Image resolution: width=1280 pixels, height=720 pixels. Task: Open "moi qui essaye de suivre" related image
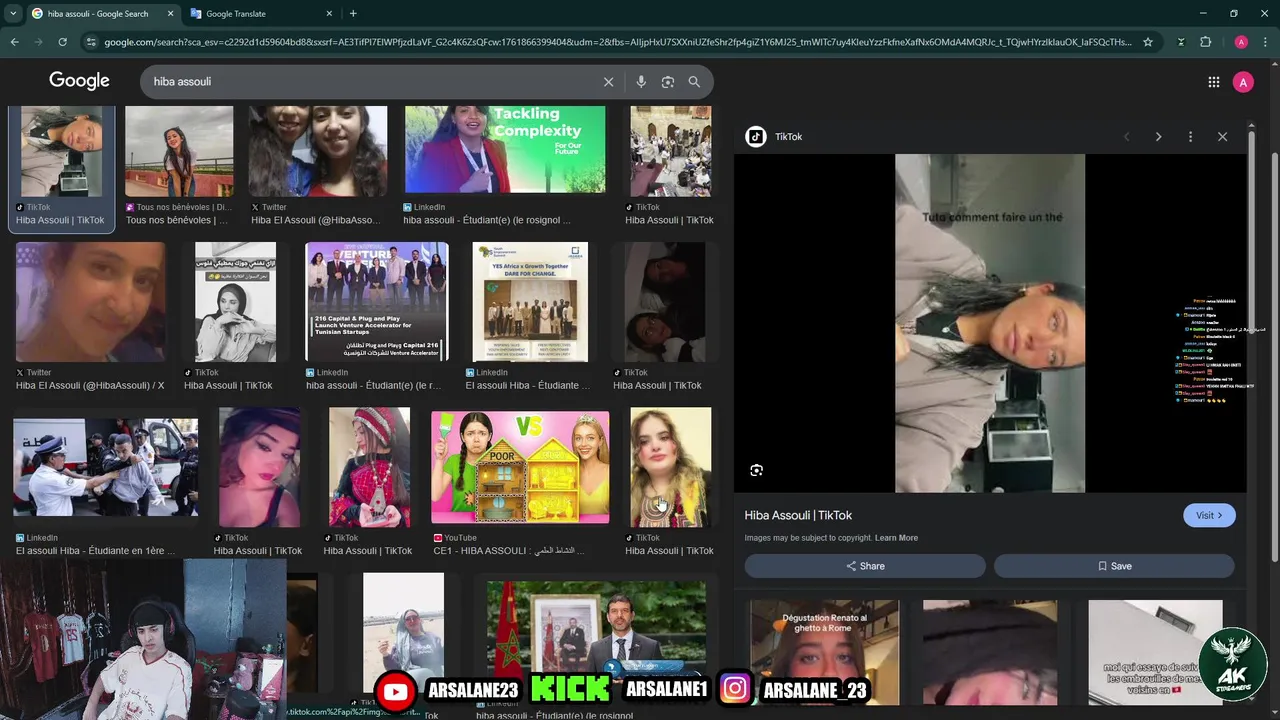1155,652
